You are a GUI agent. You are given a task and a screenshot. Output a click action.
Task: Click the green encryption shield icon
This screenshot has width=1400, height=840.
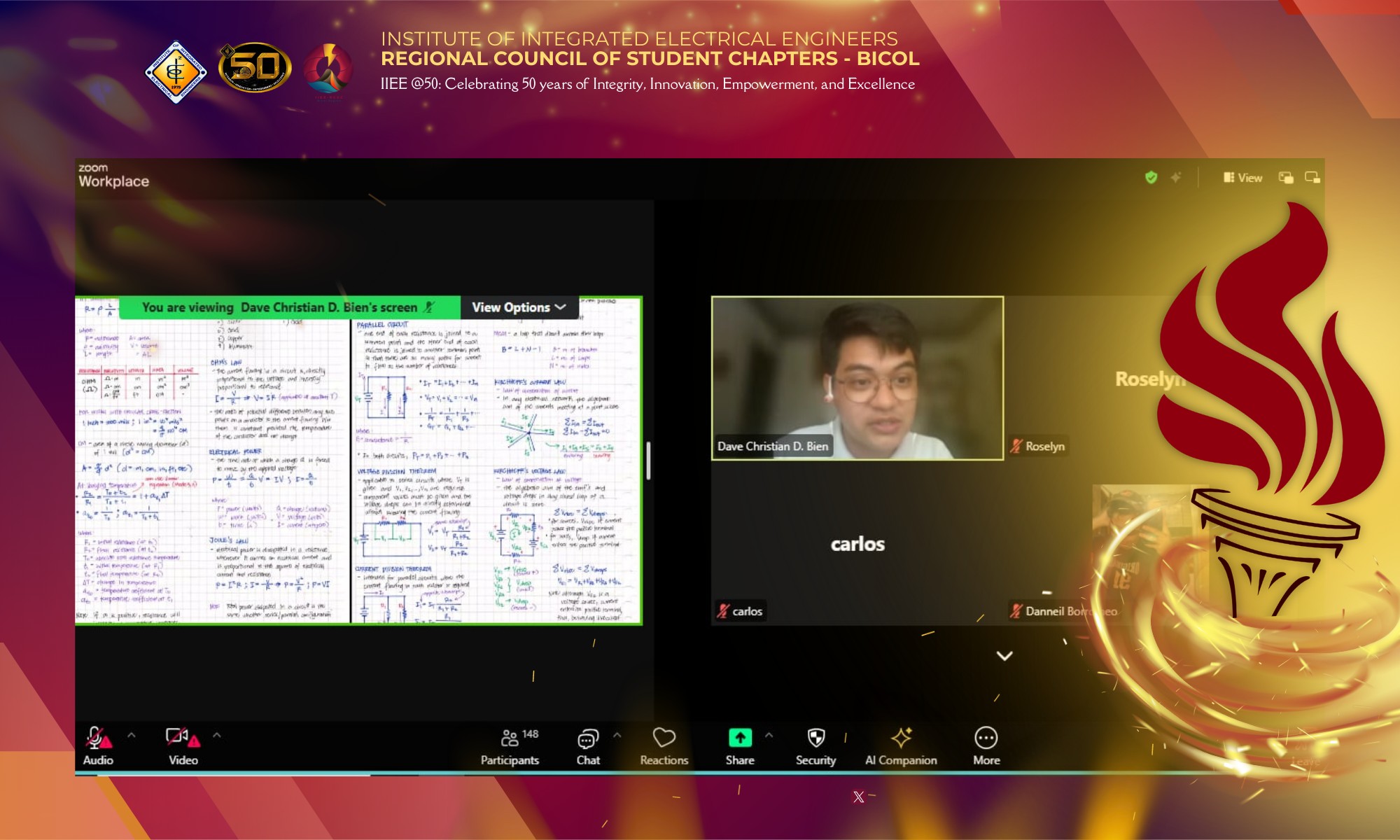[x=1151, y=178]
